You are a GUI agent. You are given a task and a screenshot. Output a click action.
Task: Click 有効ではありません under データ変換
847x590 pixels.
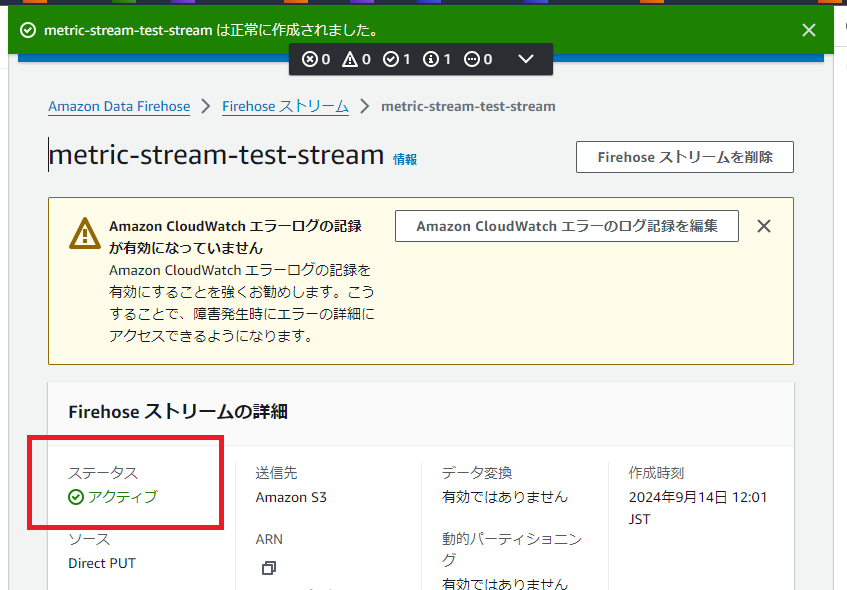(505, 497)
